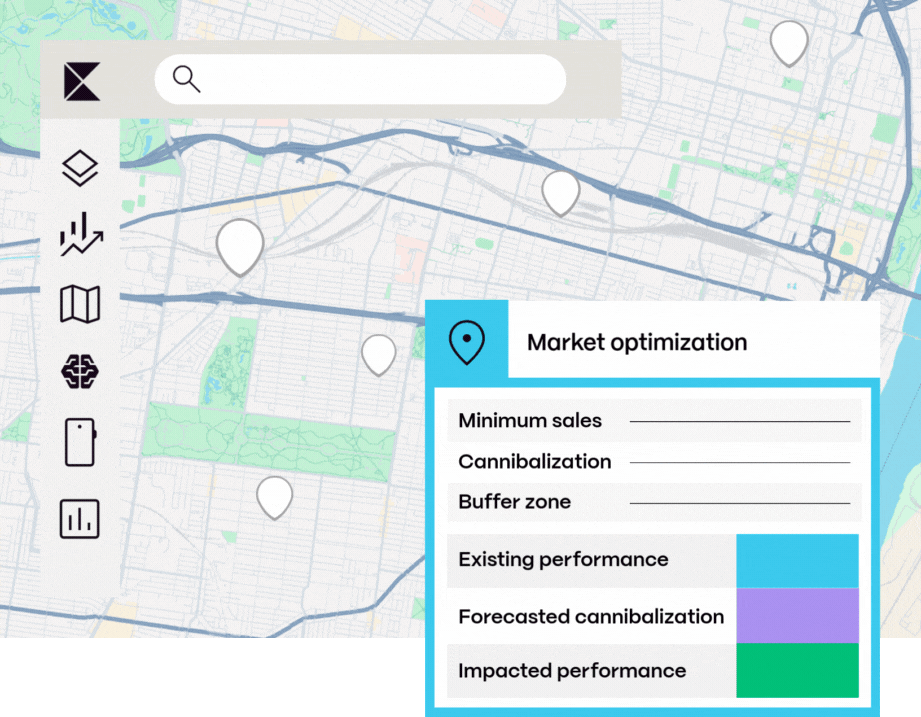The image size is (921, 717).
Task: Select the cyan Existing performance color swatch
Action: click(x=797, y=560)
